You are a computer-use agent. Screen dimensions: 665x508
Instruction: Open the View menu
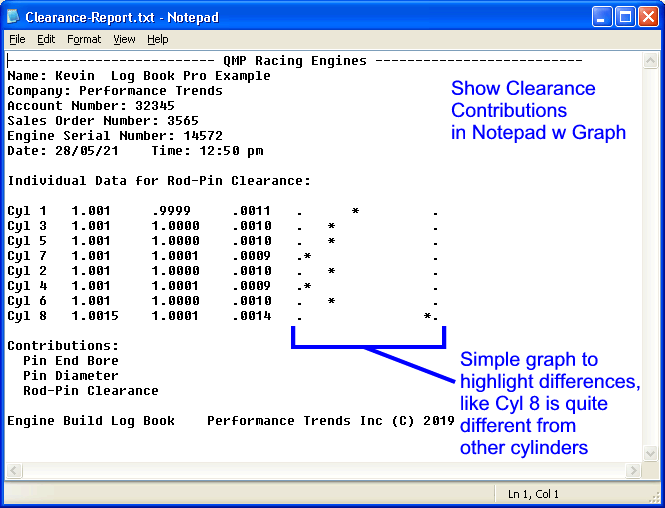(x=124, y=39)
